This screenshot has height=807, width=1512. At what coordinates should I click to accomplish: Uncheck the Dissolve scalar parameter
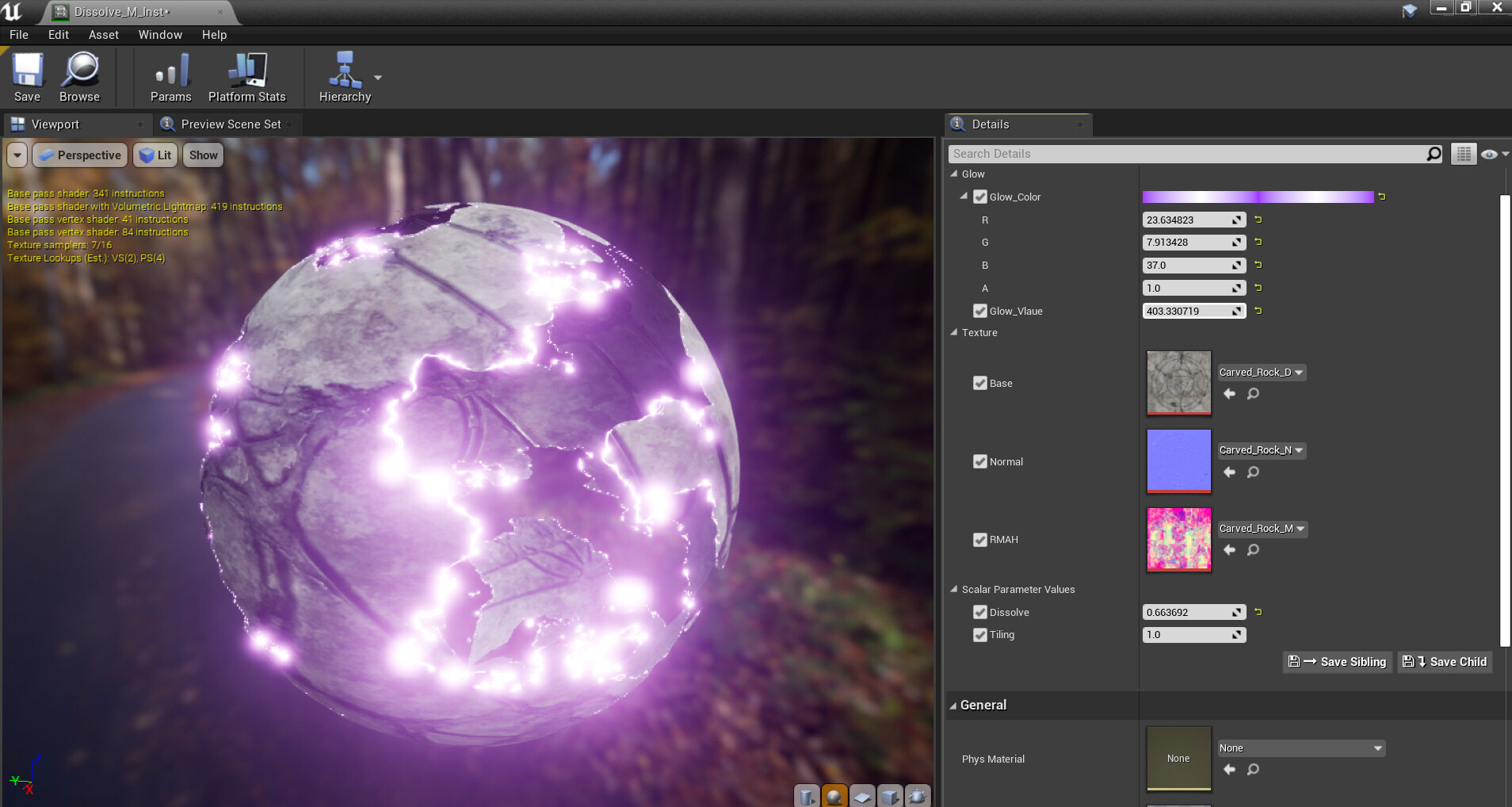point(980,612)
